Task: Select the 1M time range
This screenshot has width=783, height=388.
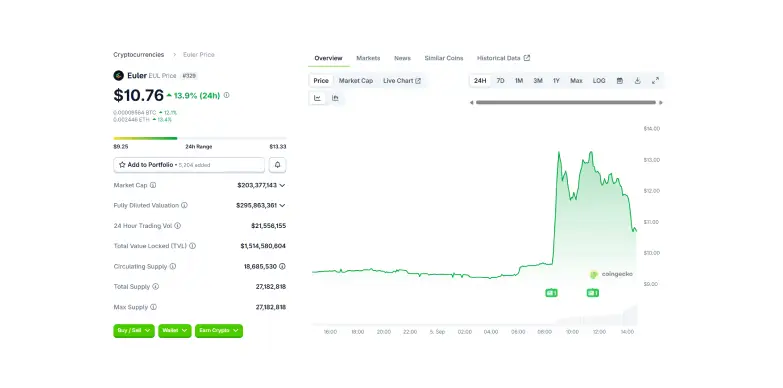Action: 519,80
